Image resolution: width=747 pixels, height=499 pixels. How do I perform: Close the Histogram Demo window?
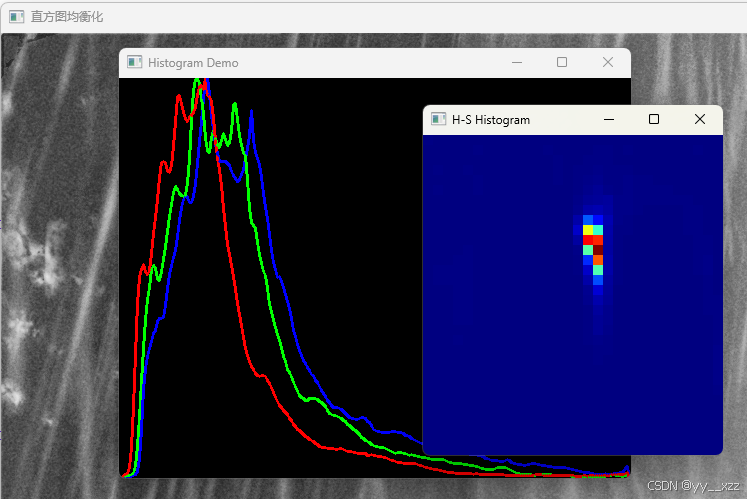(x=608, y=62)
